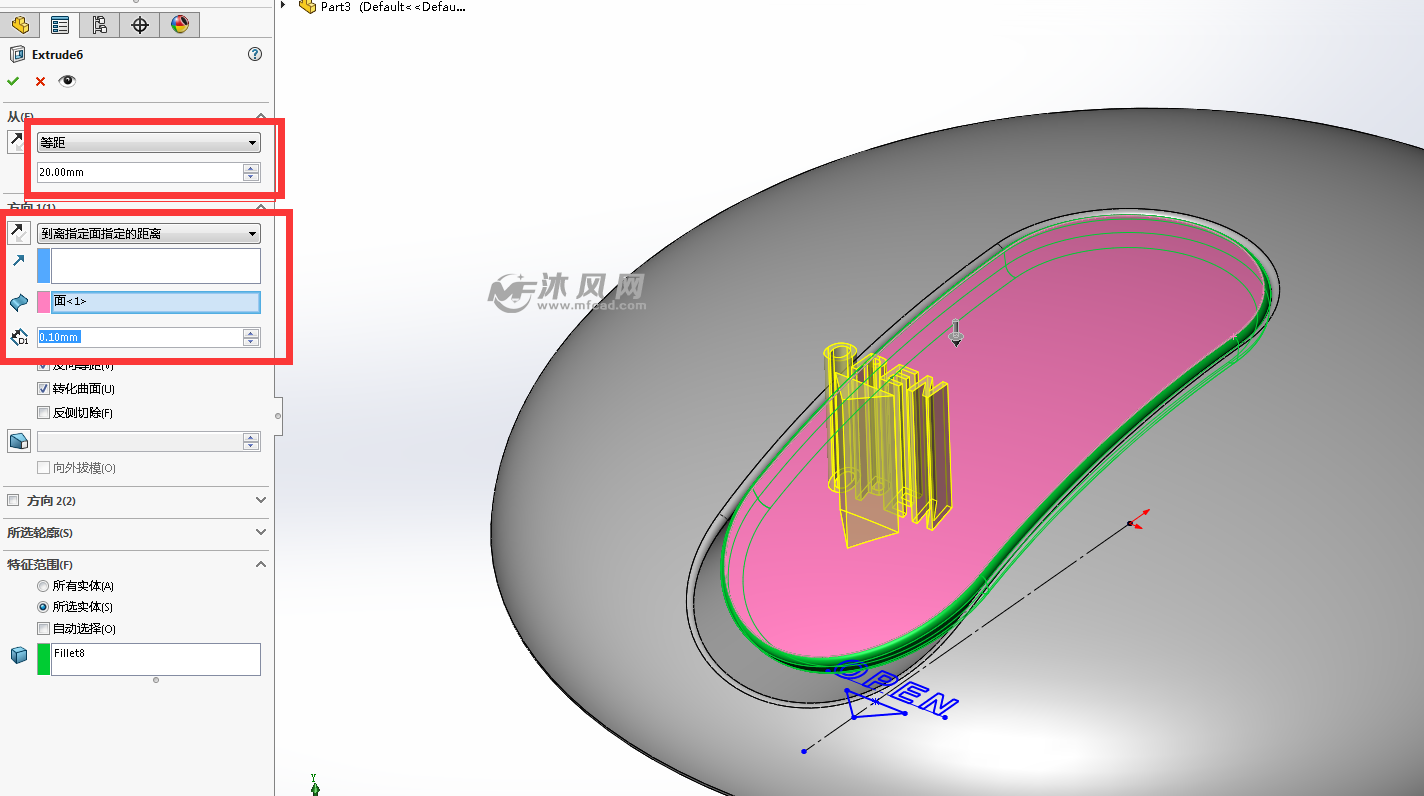
Task: Click the 20.00mm offset value field
Action: [x=140, y=172]
